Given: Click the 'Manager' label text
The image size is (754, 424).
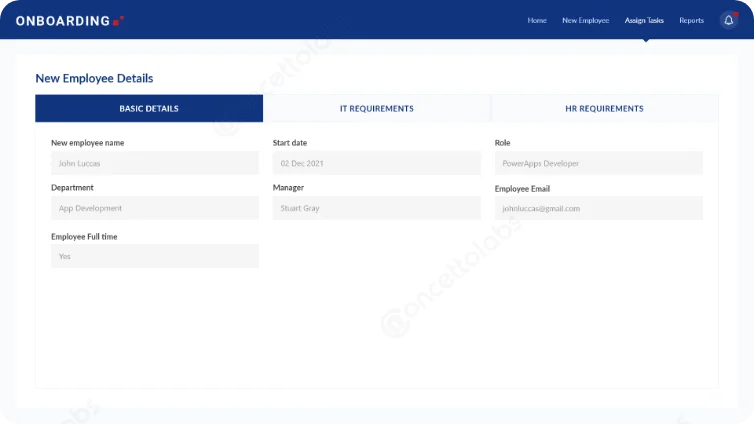Looking at the screenshot, I should click(x=288, y=187).
